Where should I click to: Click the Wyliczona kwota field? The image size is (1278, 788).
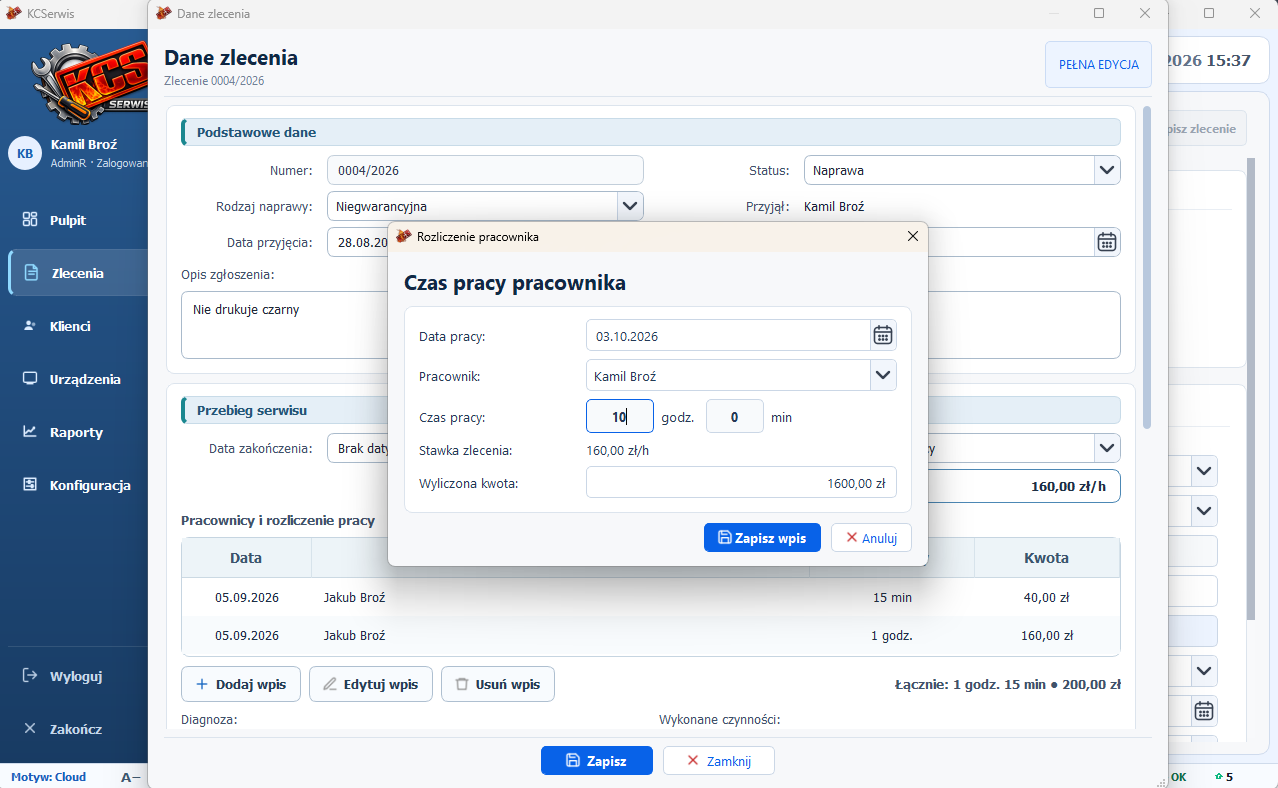(741, 482)
